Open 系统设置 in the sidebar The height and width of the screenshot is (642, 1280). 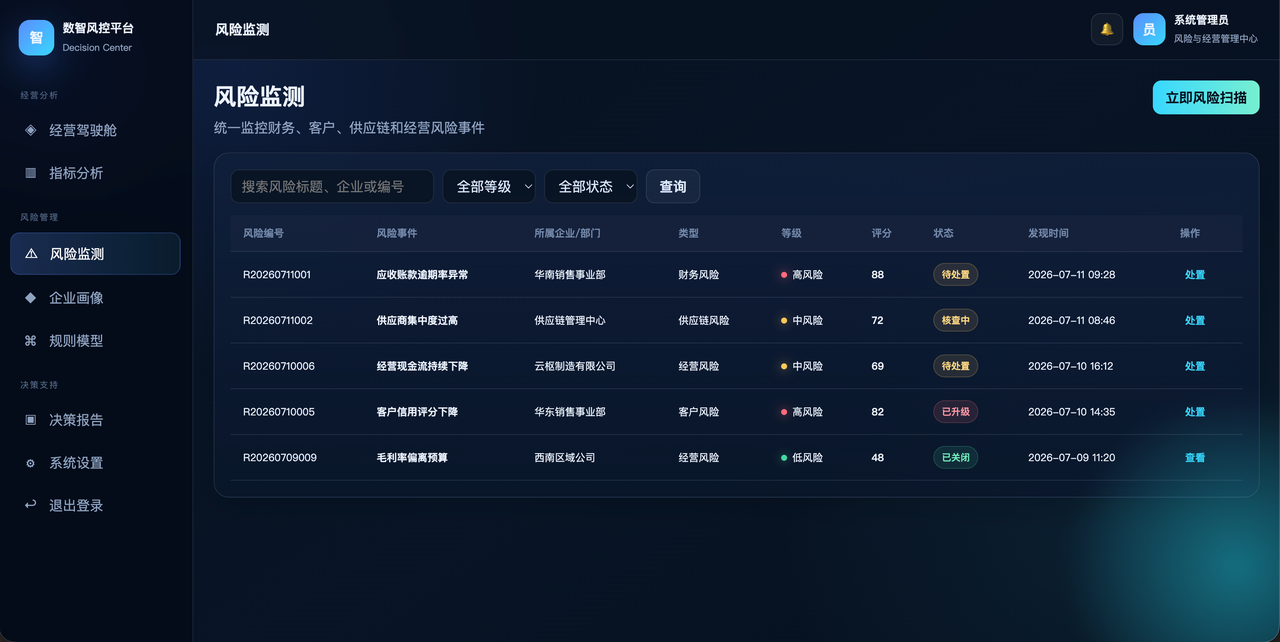pyautogui.click(x=95, y=463)
